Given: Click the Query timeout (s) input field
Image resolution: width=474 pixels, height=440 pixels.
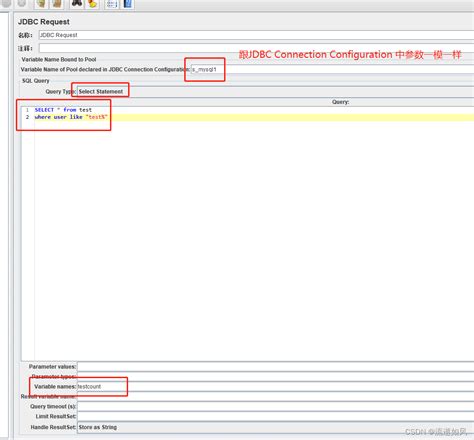Looking at the screenshot, I should [x=275, y=407].
